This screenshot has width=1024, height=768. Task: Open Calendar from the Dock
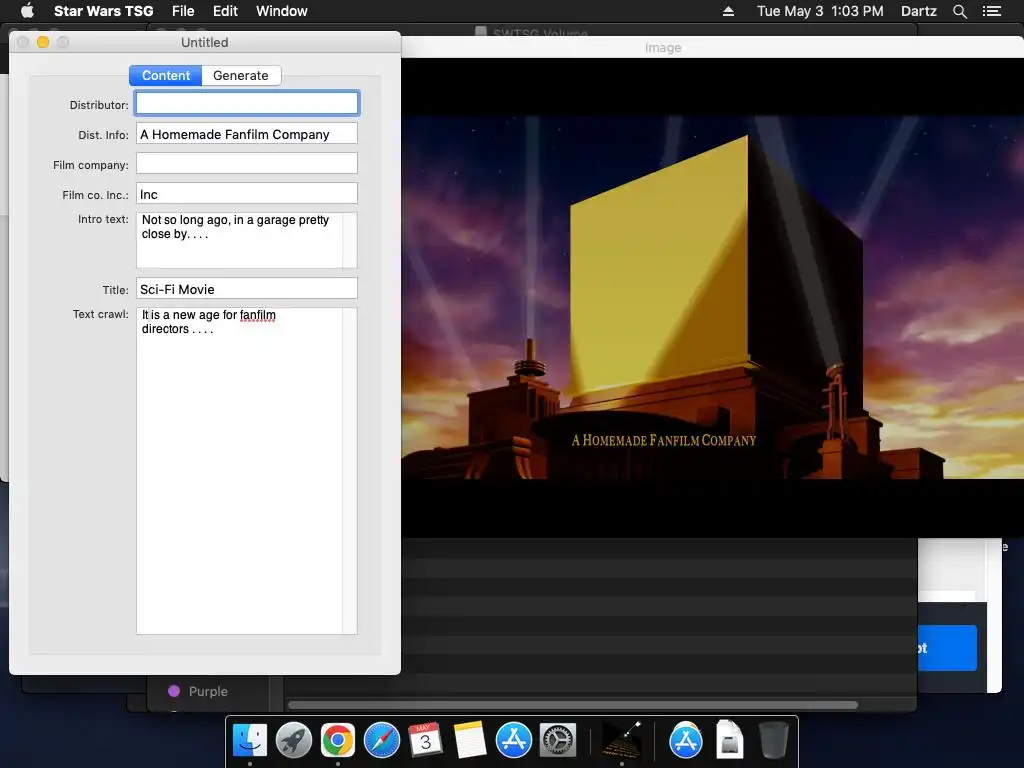click(425, 740)
